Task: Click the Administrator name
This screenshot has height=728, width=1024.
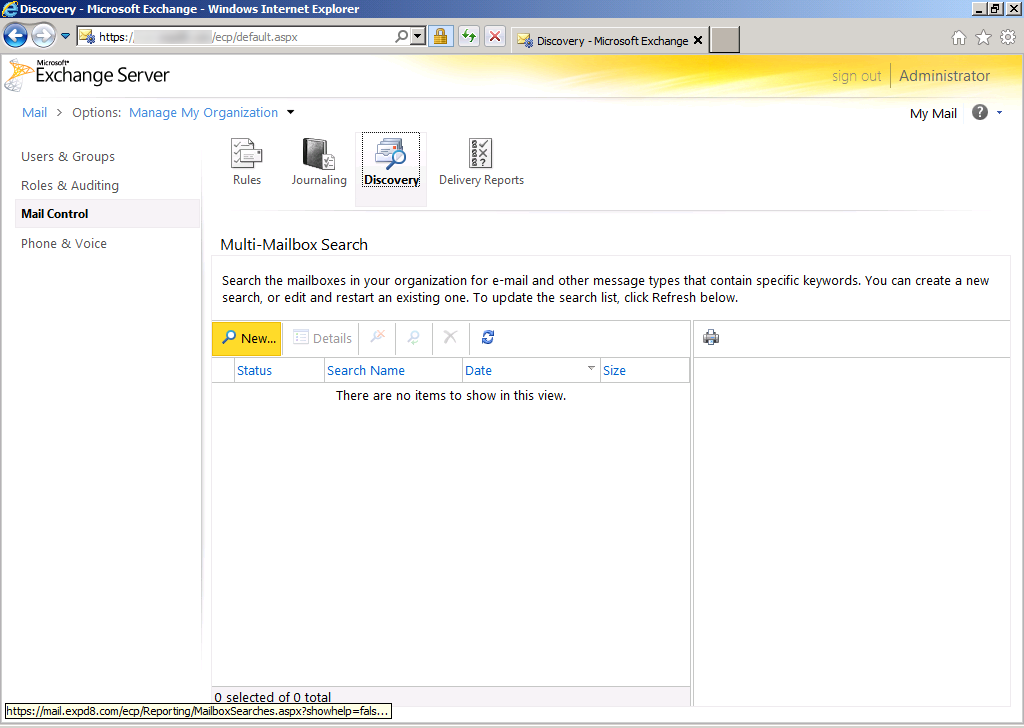Action: [x=944, y=76]
